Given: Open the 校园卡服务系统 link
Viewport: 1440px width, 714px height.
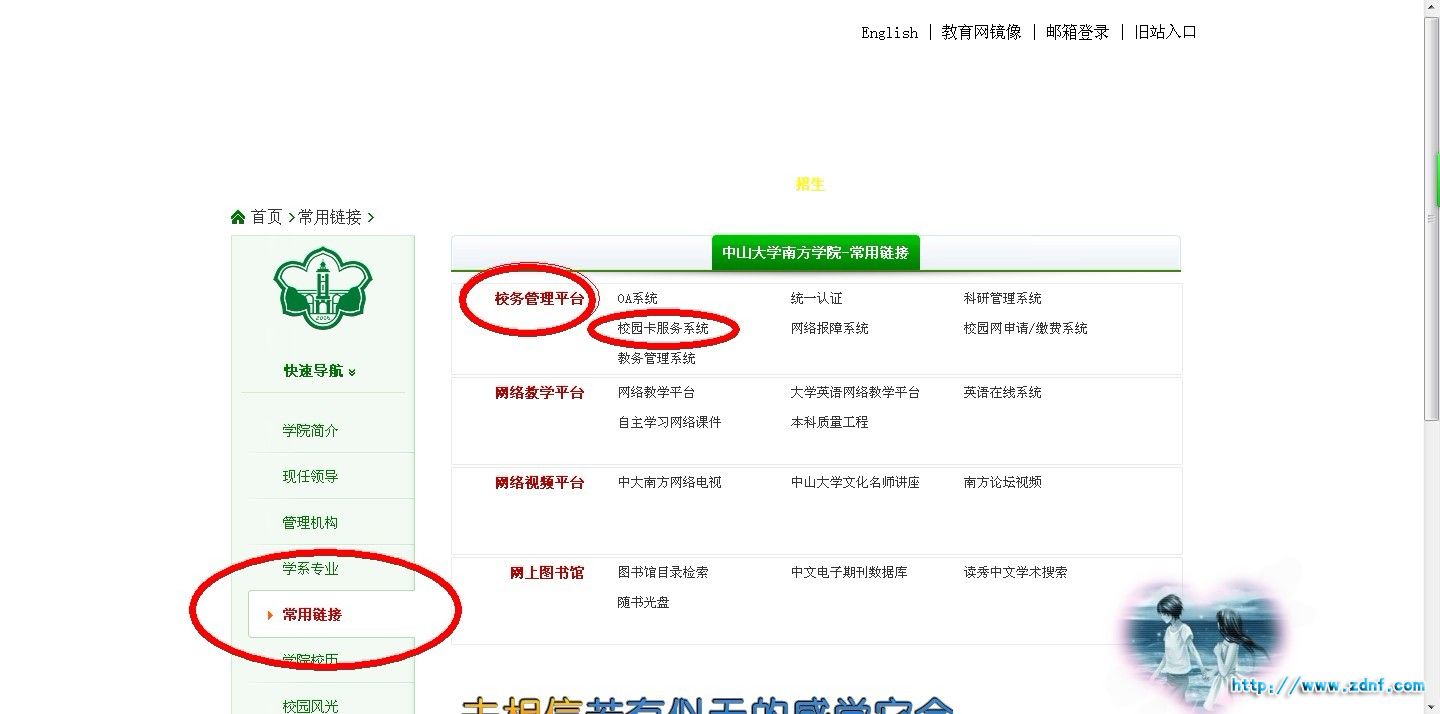Looking at the screenshot, I should coord(663,328).
